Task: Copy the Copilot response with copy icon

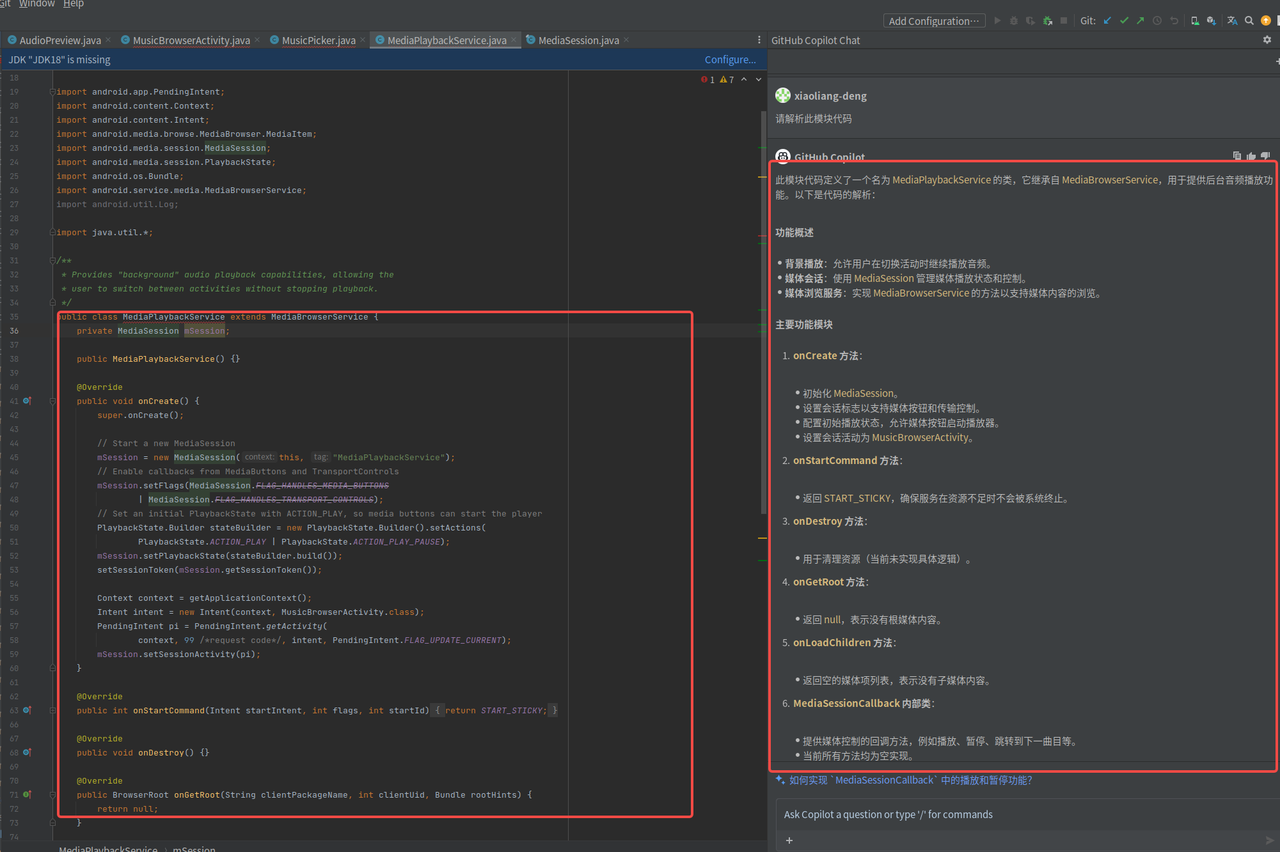Action: (1237, 157)
